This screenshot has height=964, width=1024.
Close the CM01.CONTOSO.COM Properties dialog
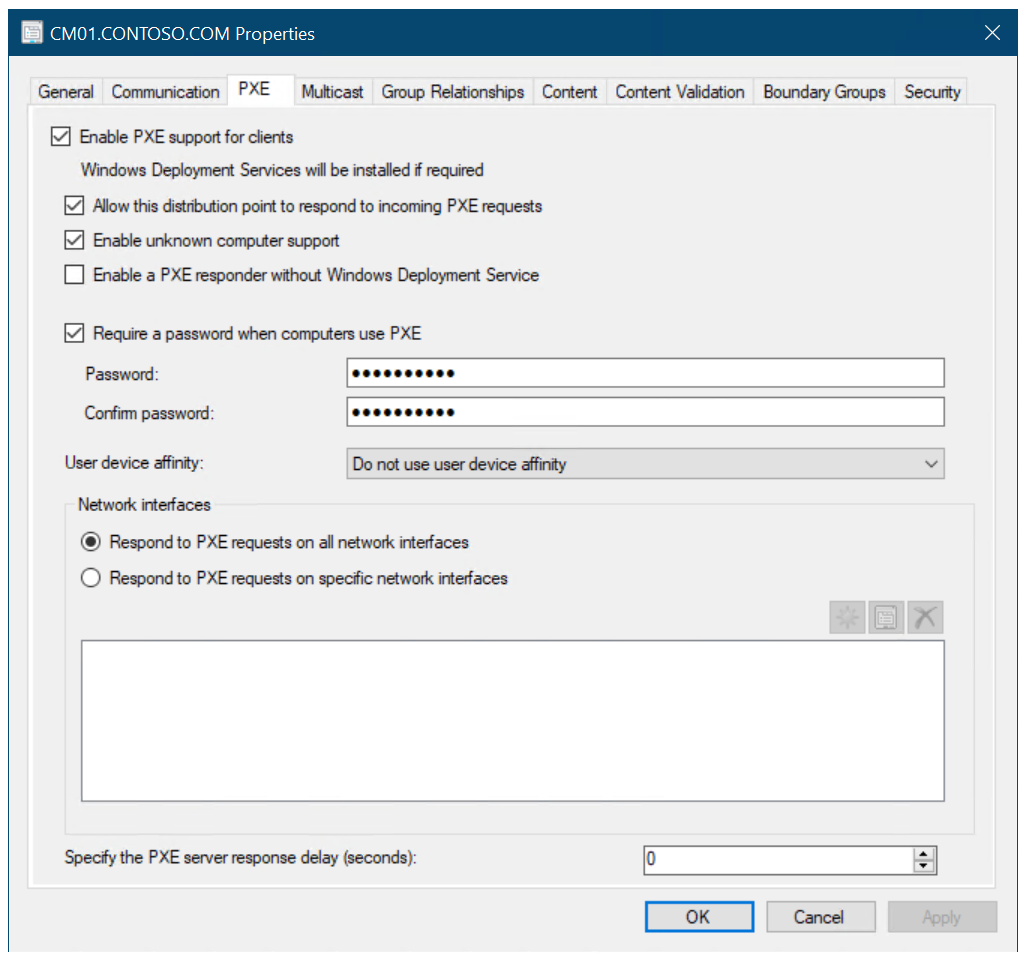tap(992, 33)
